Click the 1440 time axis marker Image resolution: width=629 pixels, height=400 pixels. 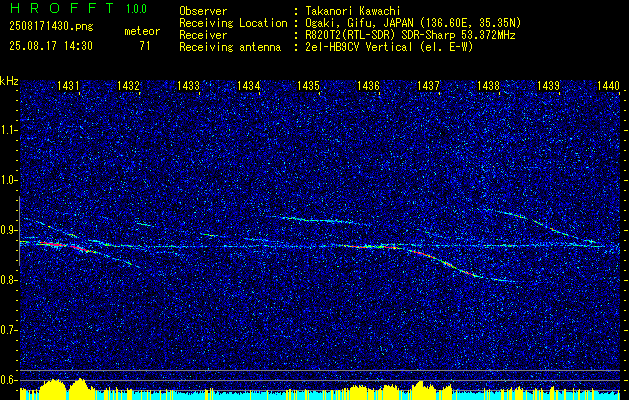click(x=609, y=85)
